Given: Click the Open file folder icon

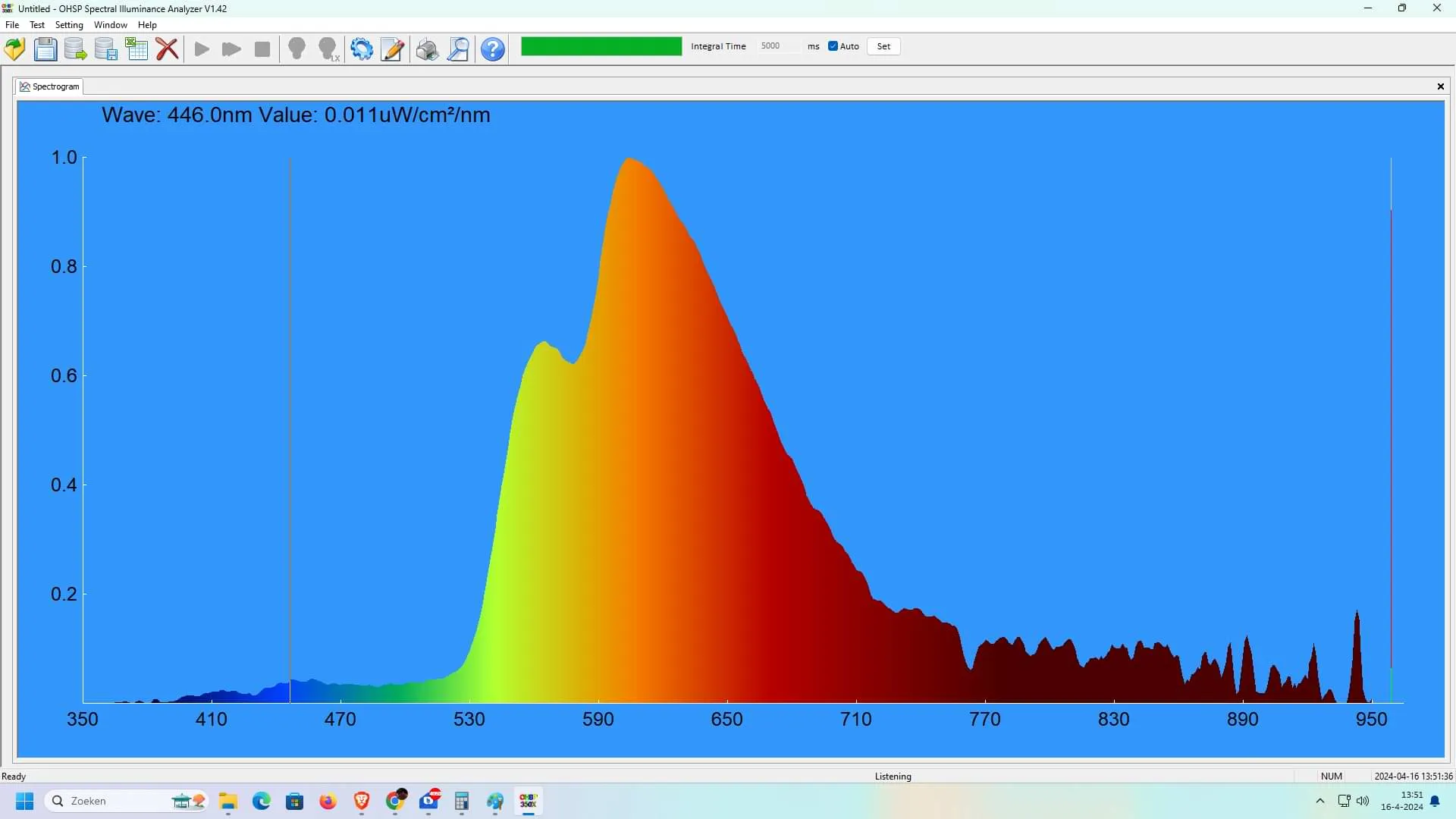Looking at the screenshot, I should tap(14, 49).
